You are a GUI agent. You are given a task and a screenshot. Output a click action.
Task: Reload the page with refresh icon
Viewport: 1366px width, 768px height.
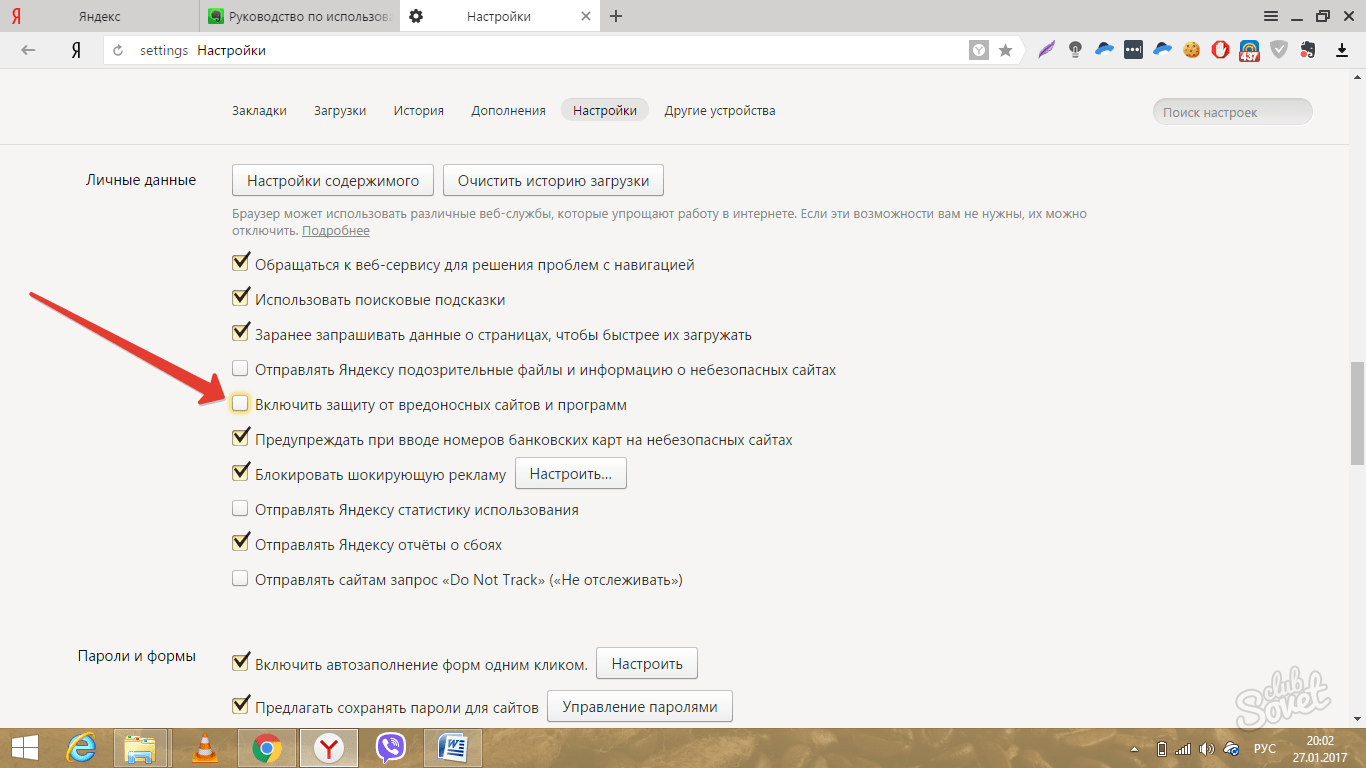click(119, 50)
